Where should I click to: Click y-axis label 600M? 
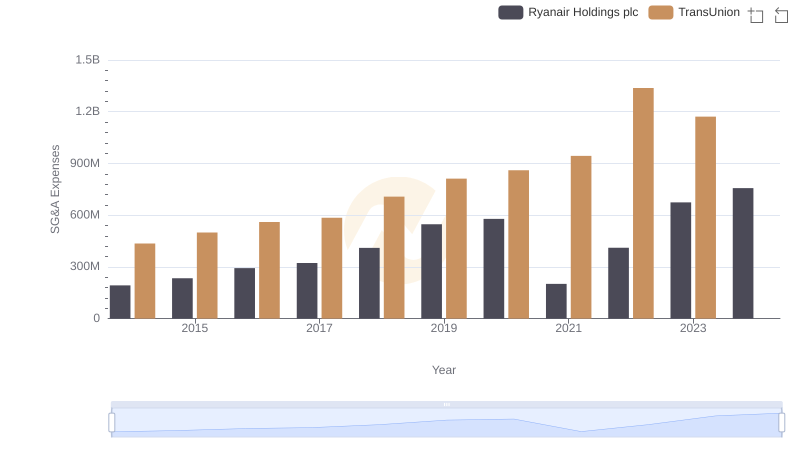[85, 215]
